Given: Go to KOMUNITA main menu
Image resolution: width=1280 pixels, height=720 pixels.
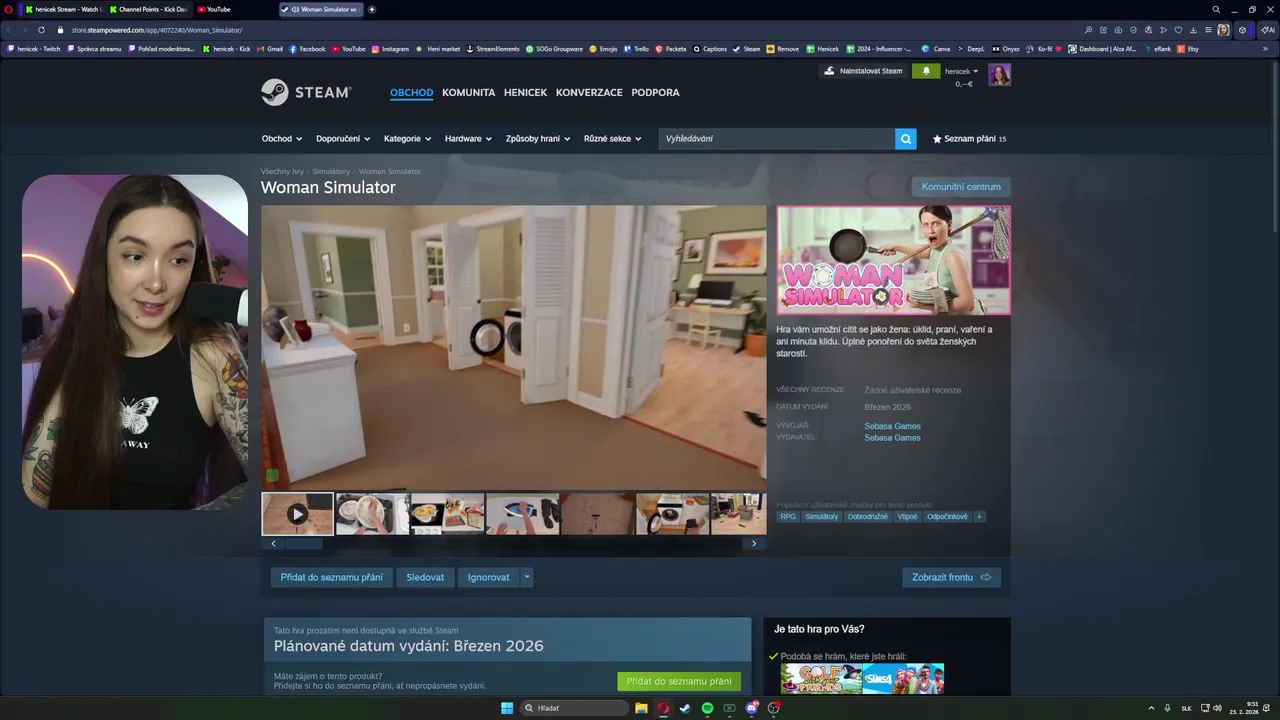Looking at the screenshot, I should click(468, 92).
